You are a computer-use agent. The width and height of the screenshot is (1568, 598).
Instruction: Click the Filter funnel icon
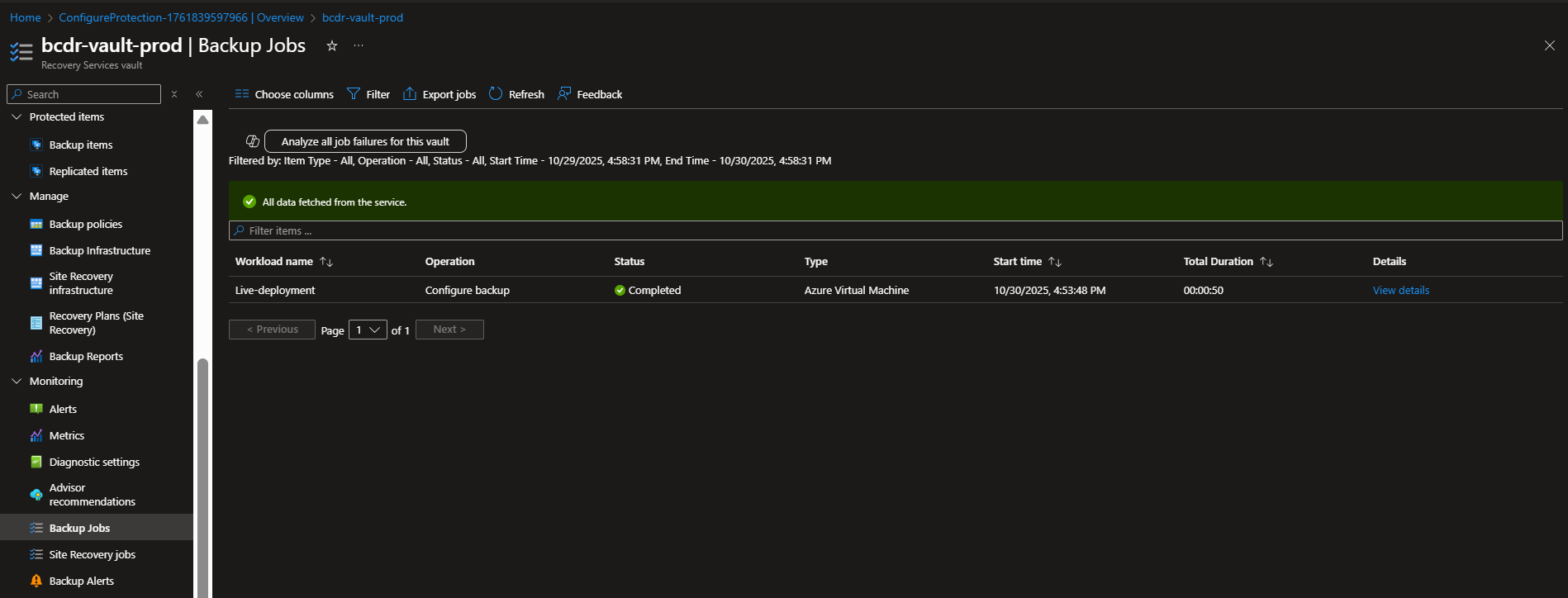(354, 94)
